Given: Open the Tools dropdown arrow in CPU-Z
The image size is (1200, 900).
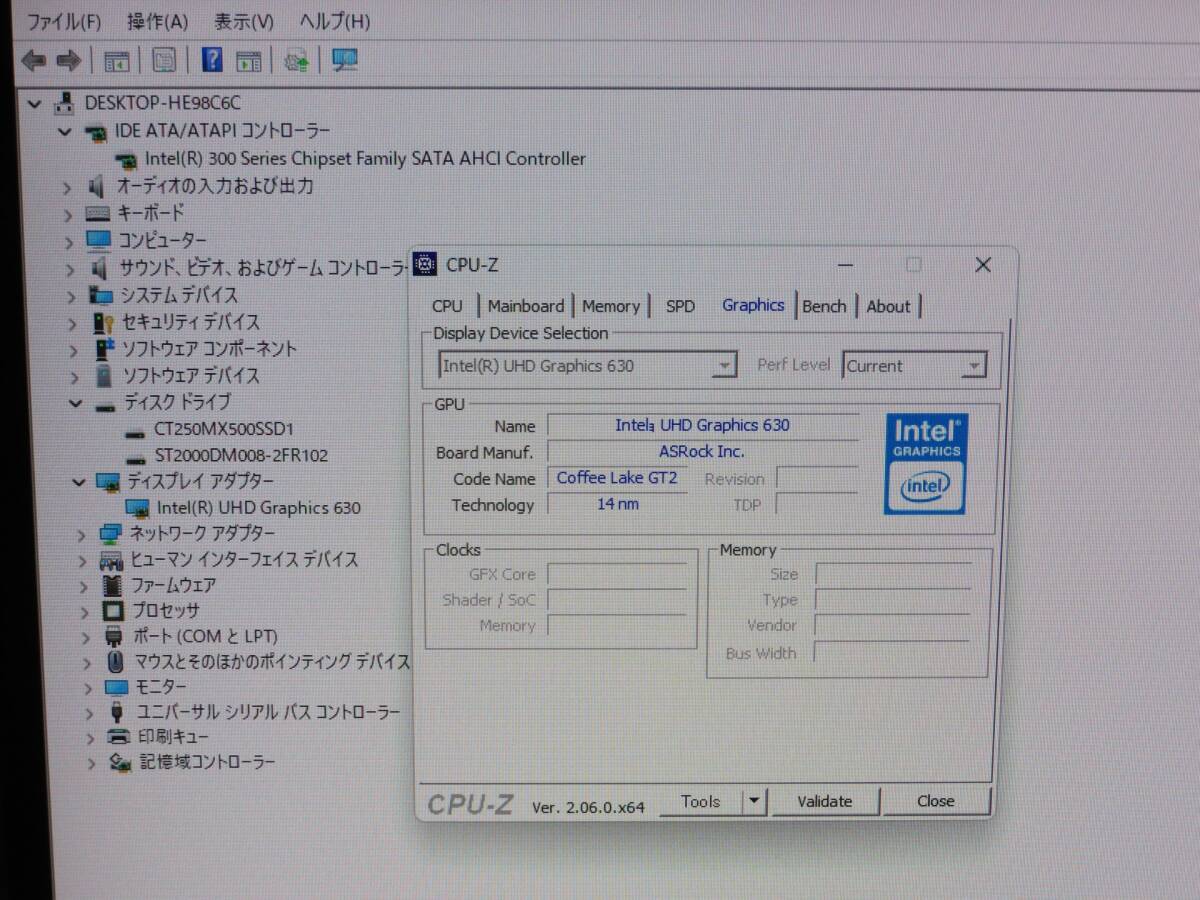Looking at the screenshot, I should [754, 801].
